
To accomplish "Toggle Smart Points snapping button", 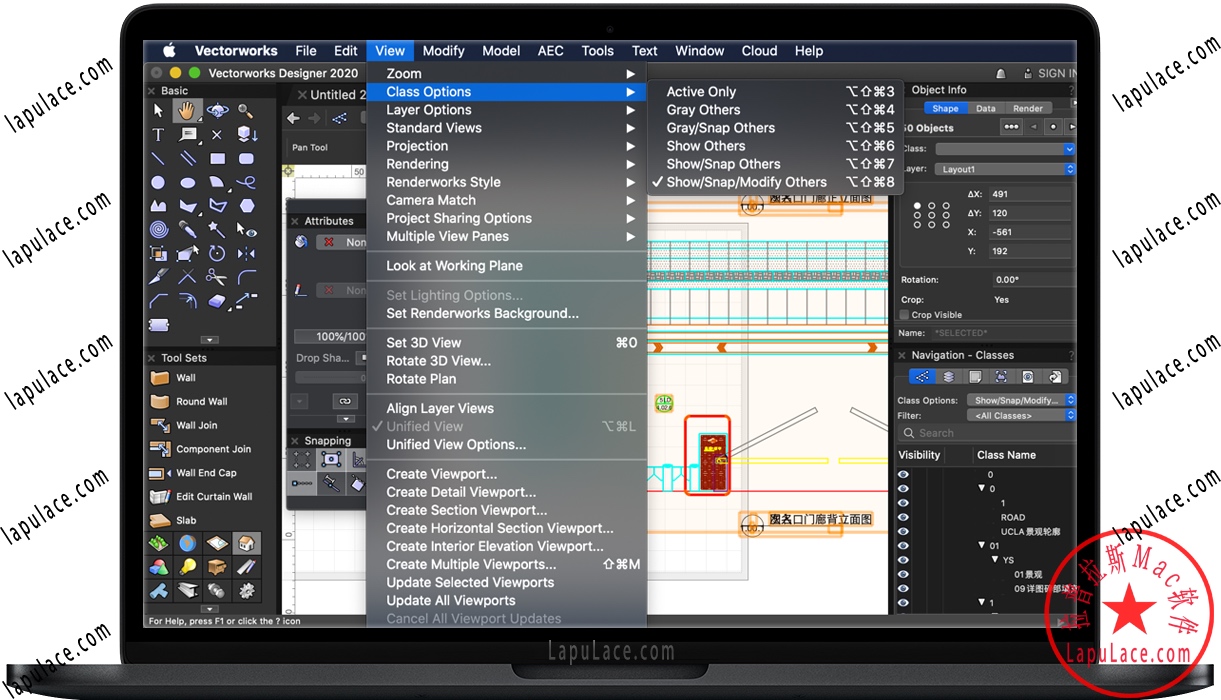I will 302,482.
